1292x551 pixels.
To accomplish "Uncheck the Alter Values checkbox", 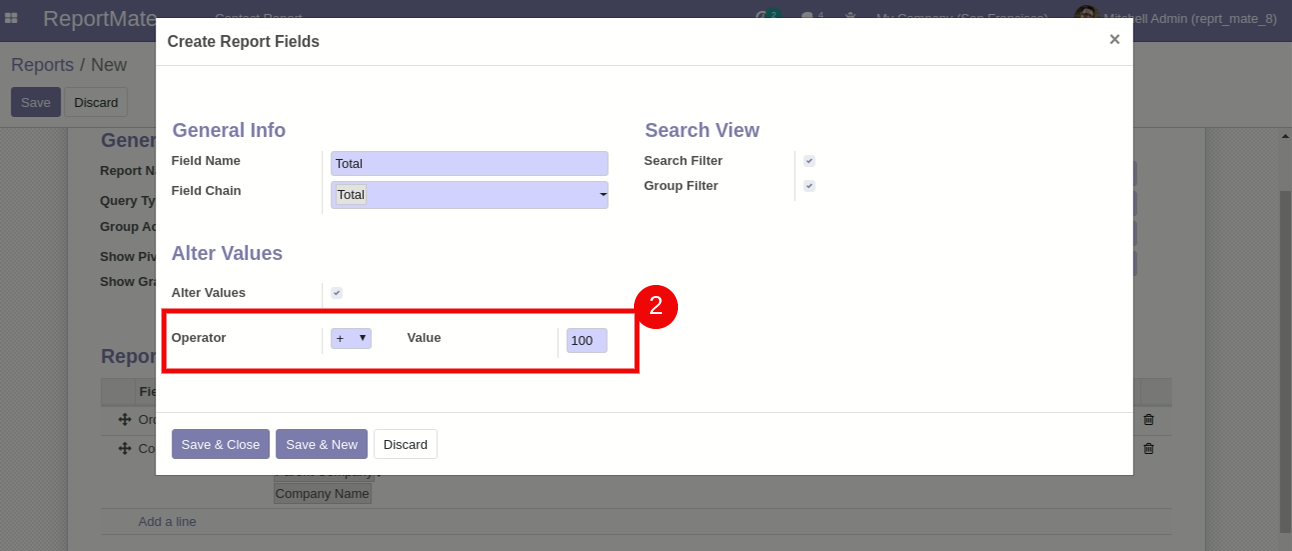I will tap(337, 293).
